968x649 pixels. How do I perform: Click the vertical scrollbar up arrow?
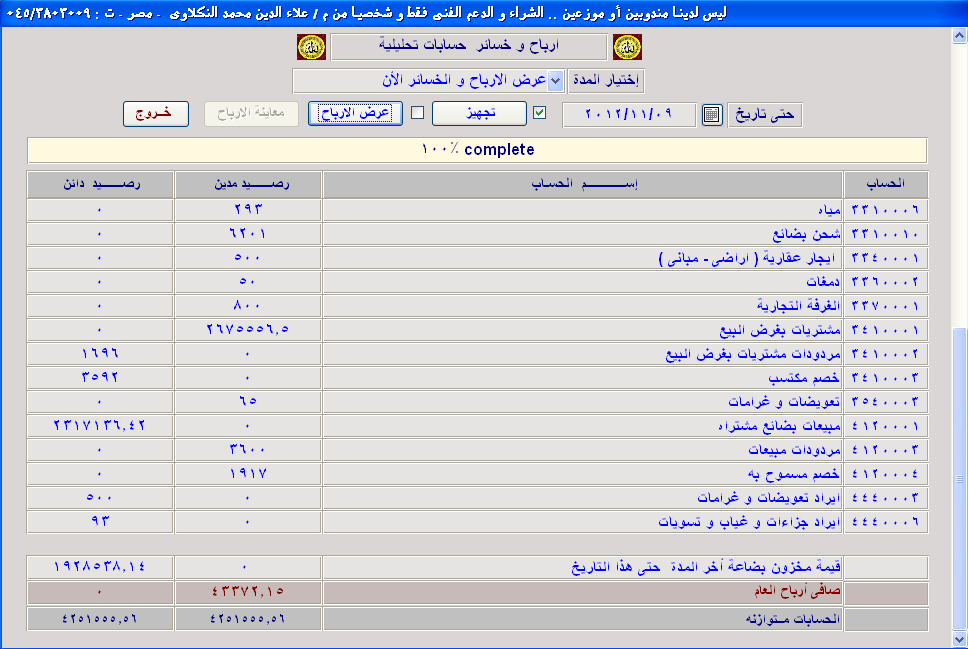959,36
